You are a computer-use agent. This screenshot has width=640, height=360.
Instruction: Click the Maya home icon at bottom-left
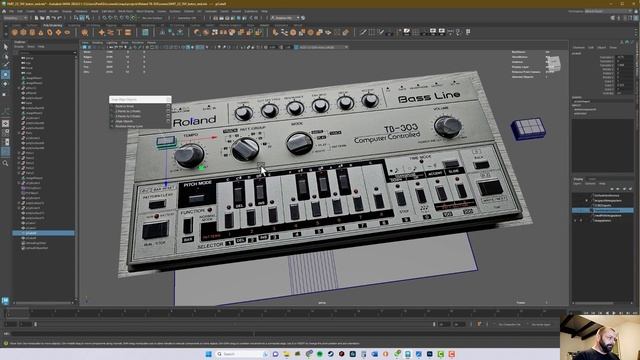(x=5, y=301)
